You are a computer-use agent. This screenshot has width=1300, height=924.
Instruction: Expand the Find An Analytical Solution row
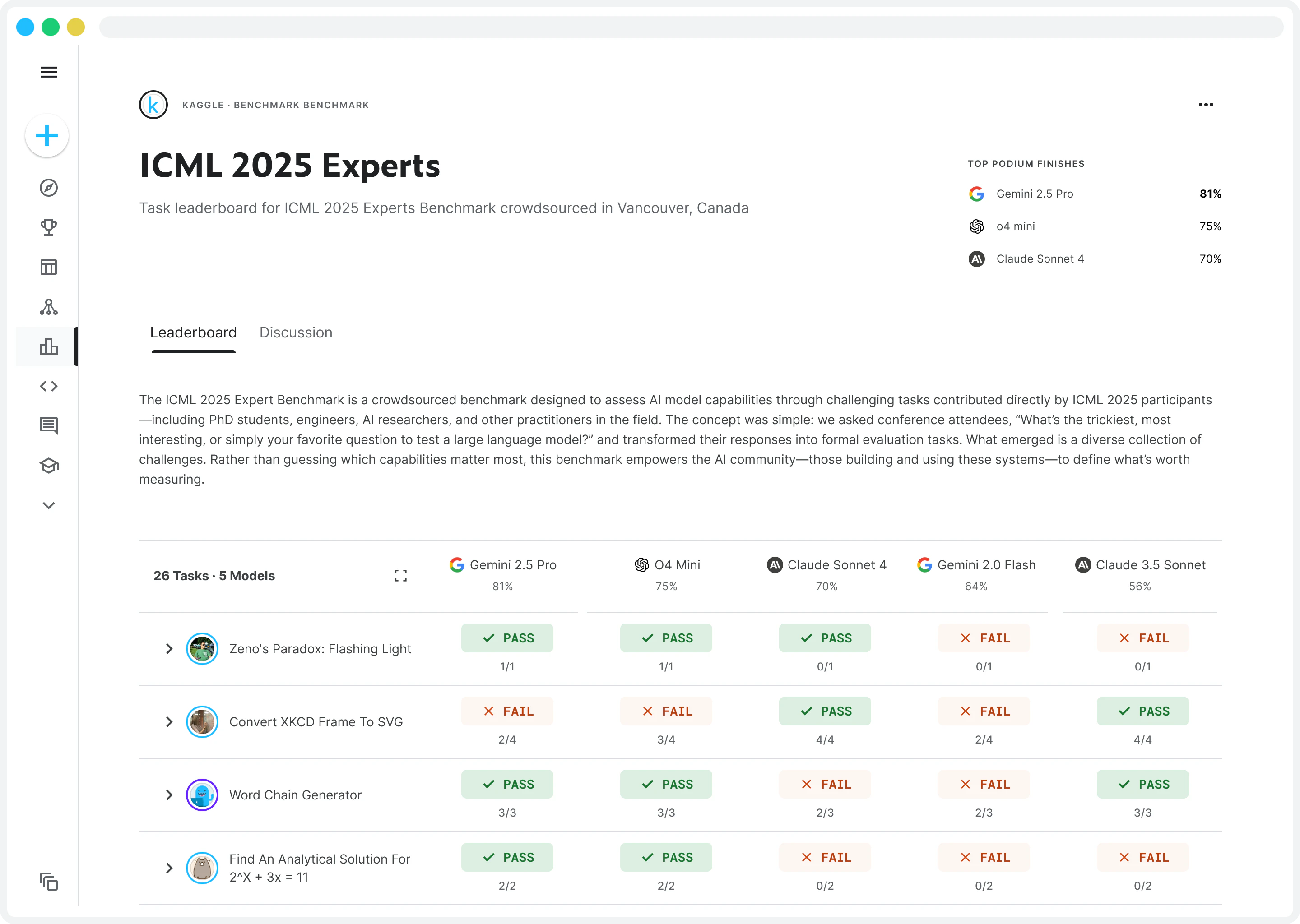coord(169,868)
